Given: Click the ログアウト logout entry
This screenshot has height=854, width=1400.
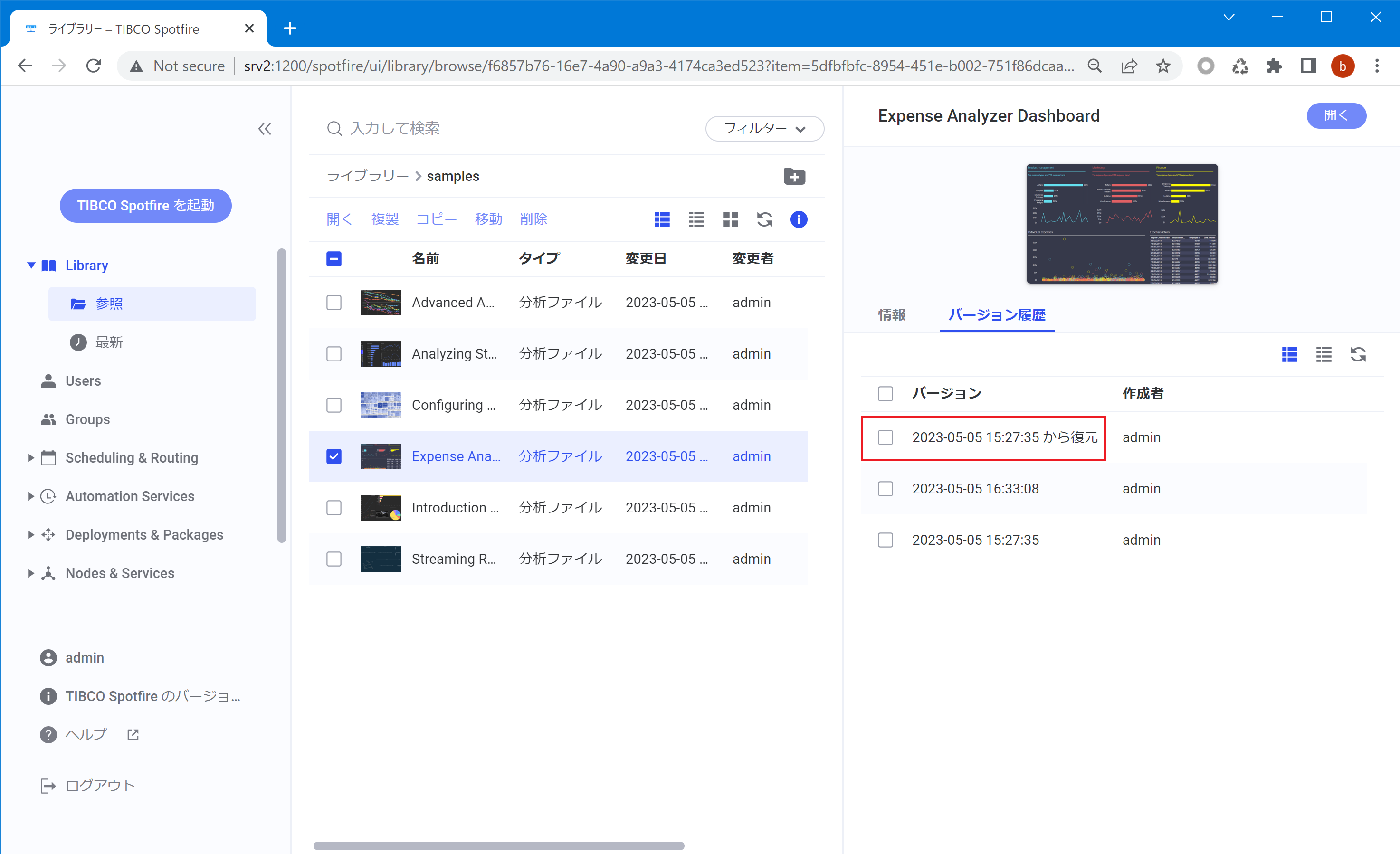Looking at the screenshot, I should [87, 786].
